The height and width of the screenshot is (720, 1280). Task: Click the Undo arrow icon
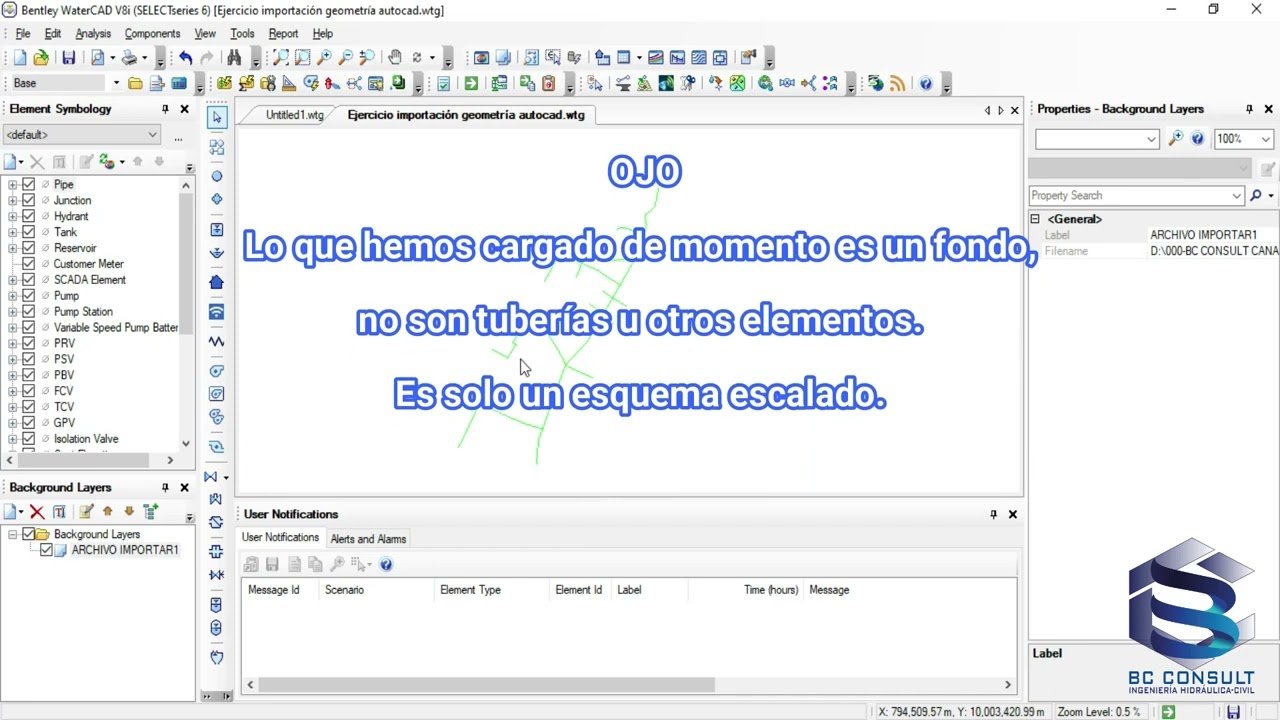186,58
